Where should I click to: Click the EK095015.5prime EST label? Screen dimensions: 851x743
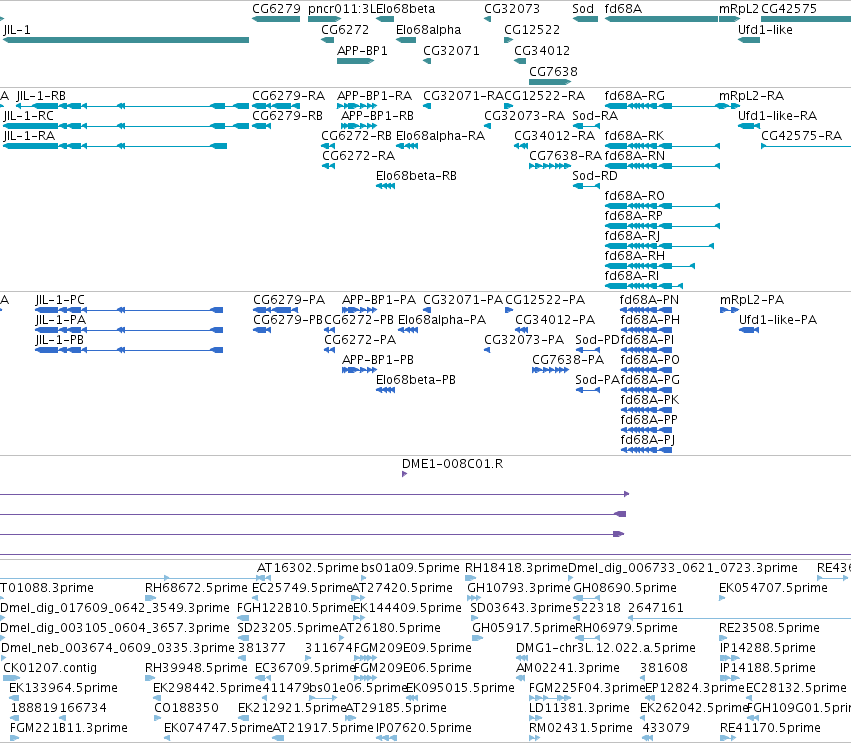pos(460,688)
